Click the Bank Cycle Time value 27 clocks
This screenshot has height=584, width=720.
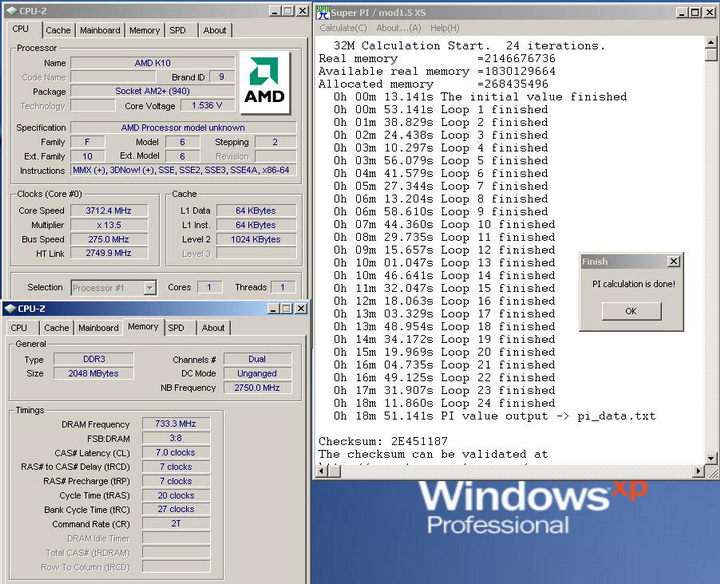click(x=176, y=509)
